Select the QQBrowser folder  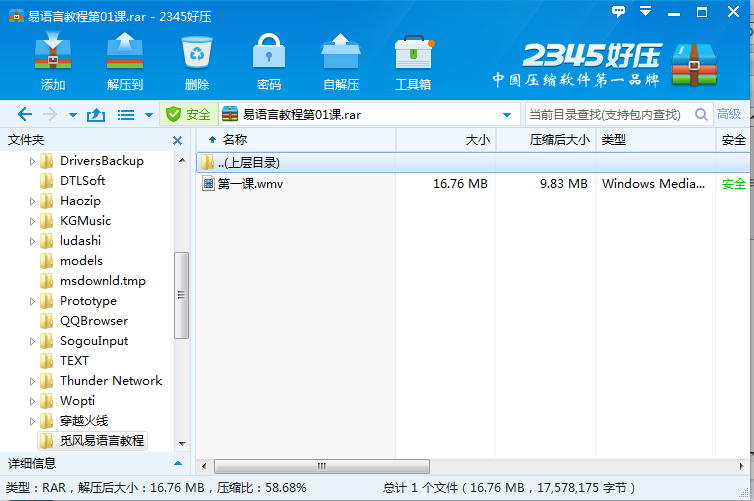(94, 321)
